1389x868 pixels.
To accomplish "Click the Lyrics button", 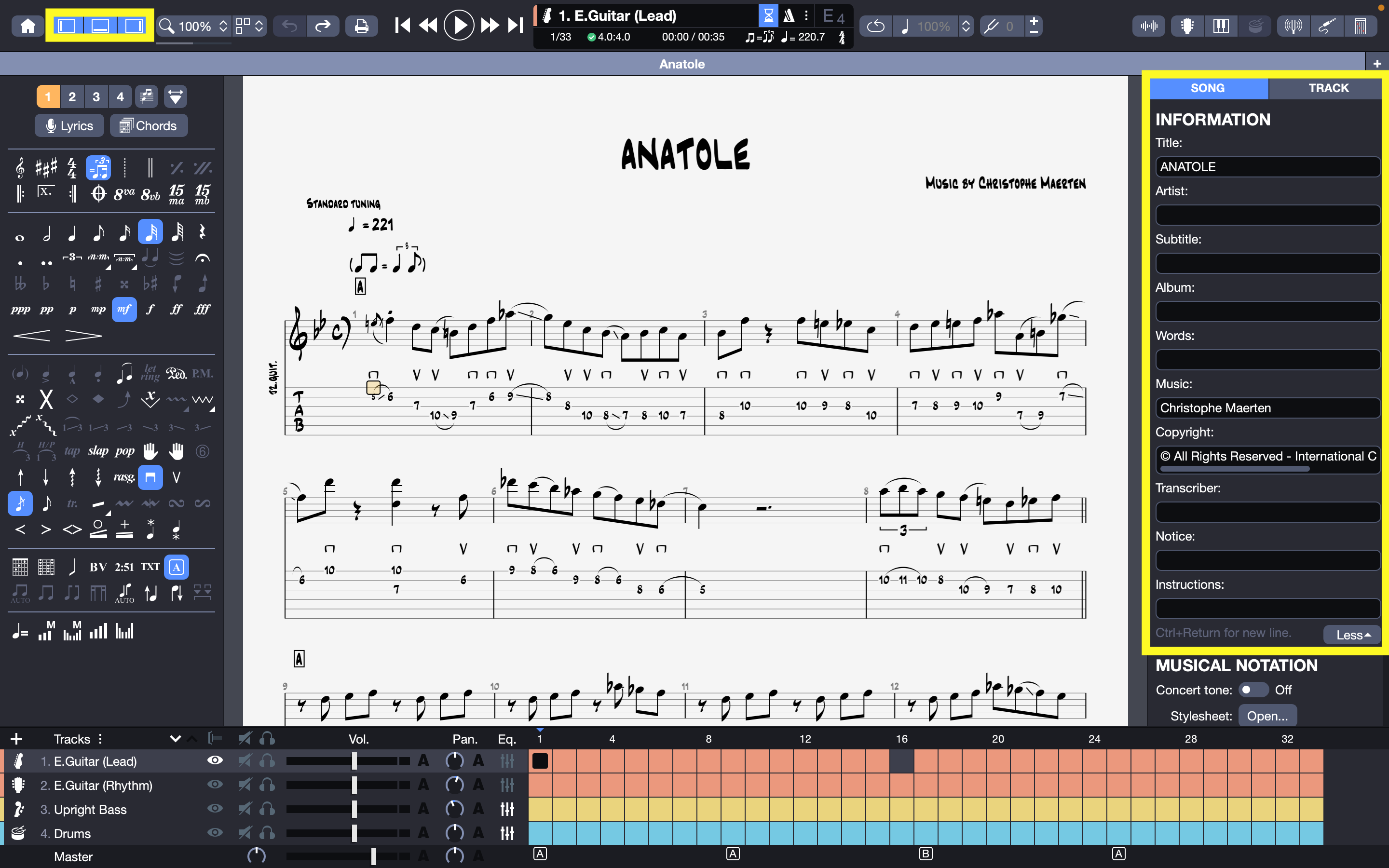I will point(69,126).
